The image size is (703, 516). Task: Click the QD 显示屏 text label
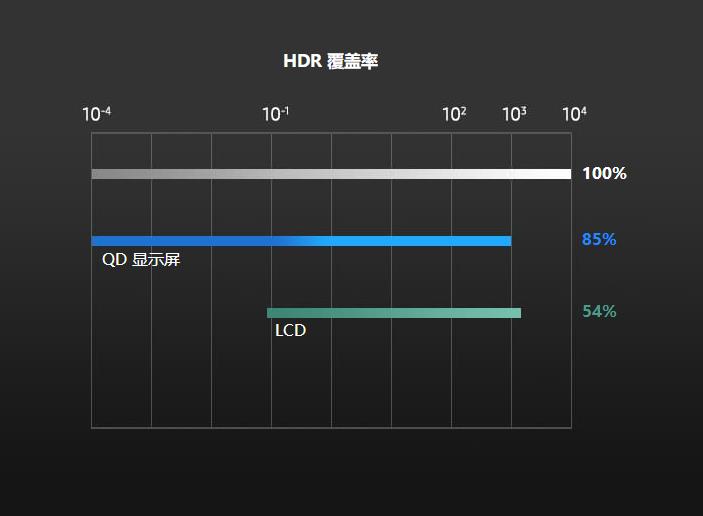tap(141, 261)
